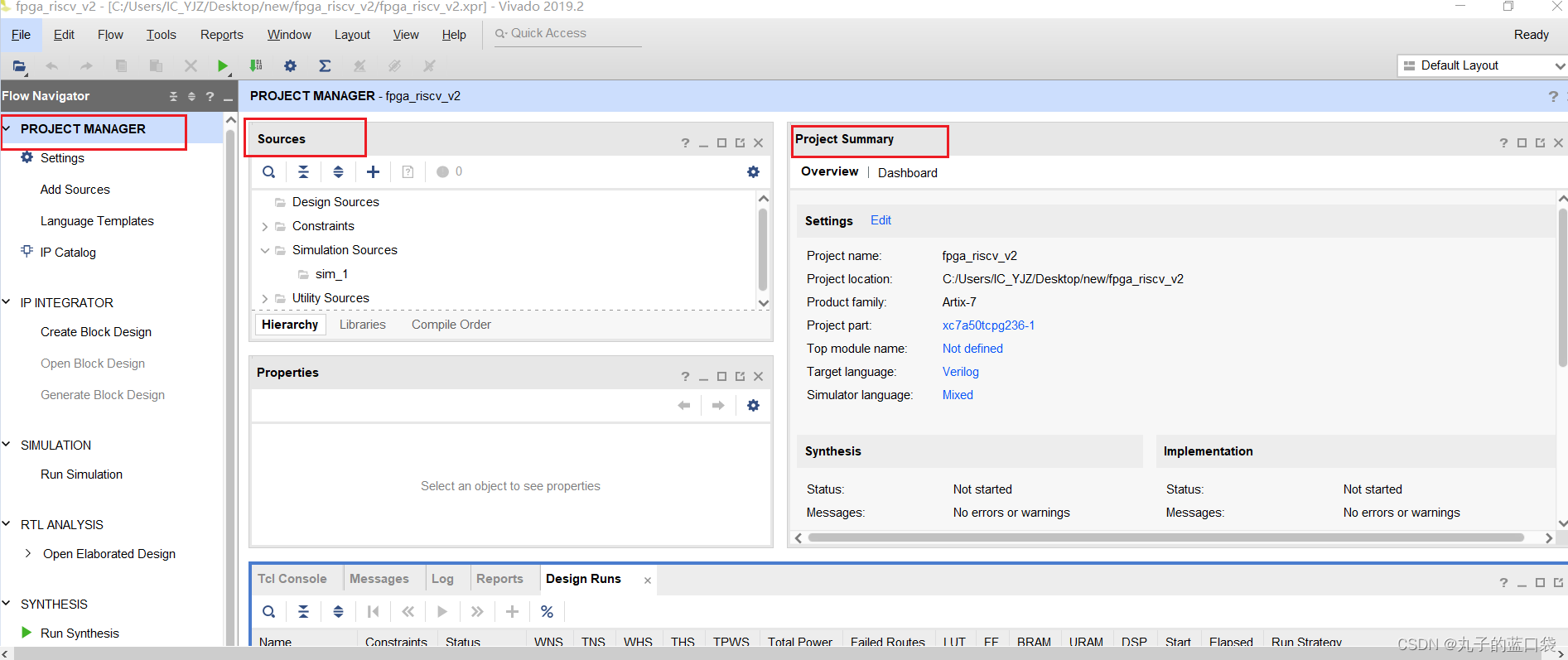Click the Sigma report icon in the toolbar
Image resolution: width=1568 pixels, height=660 pixels.
325,65
